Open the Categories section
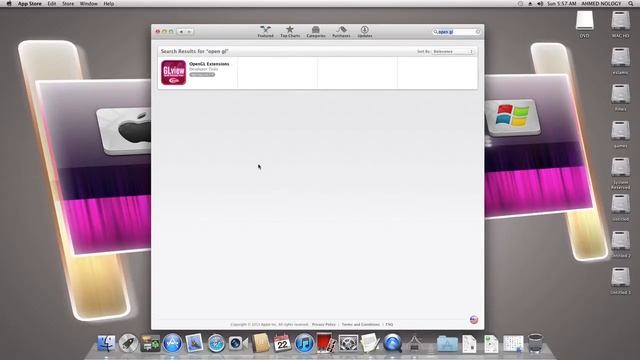 [316, 31]
